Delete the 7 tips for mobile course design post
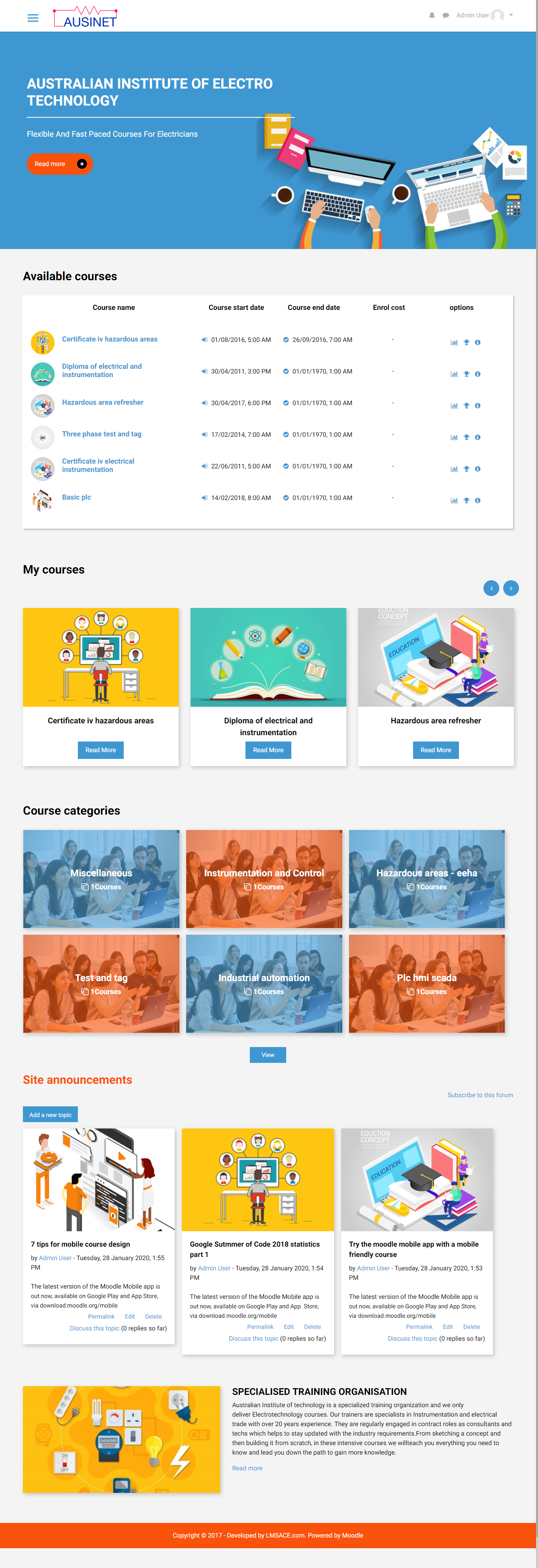Viewport: 538px width, 1568px height. (153, 1317)
